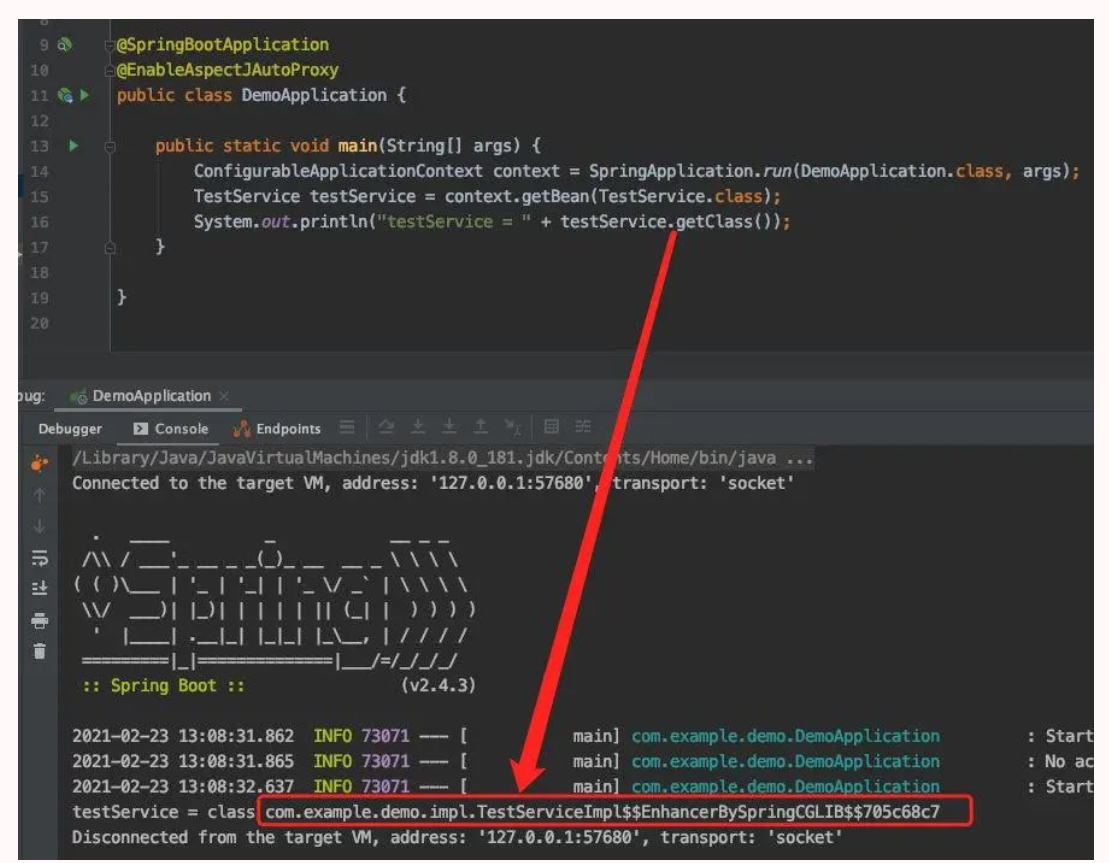Run DemoApplication class from line 11 gutter arrow
Viewport: 1109px width, 863px height.
(x=85, y=95)
